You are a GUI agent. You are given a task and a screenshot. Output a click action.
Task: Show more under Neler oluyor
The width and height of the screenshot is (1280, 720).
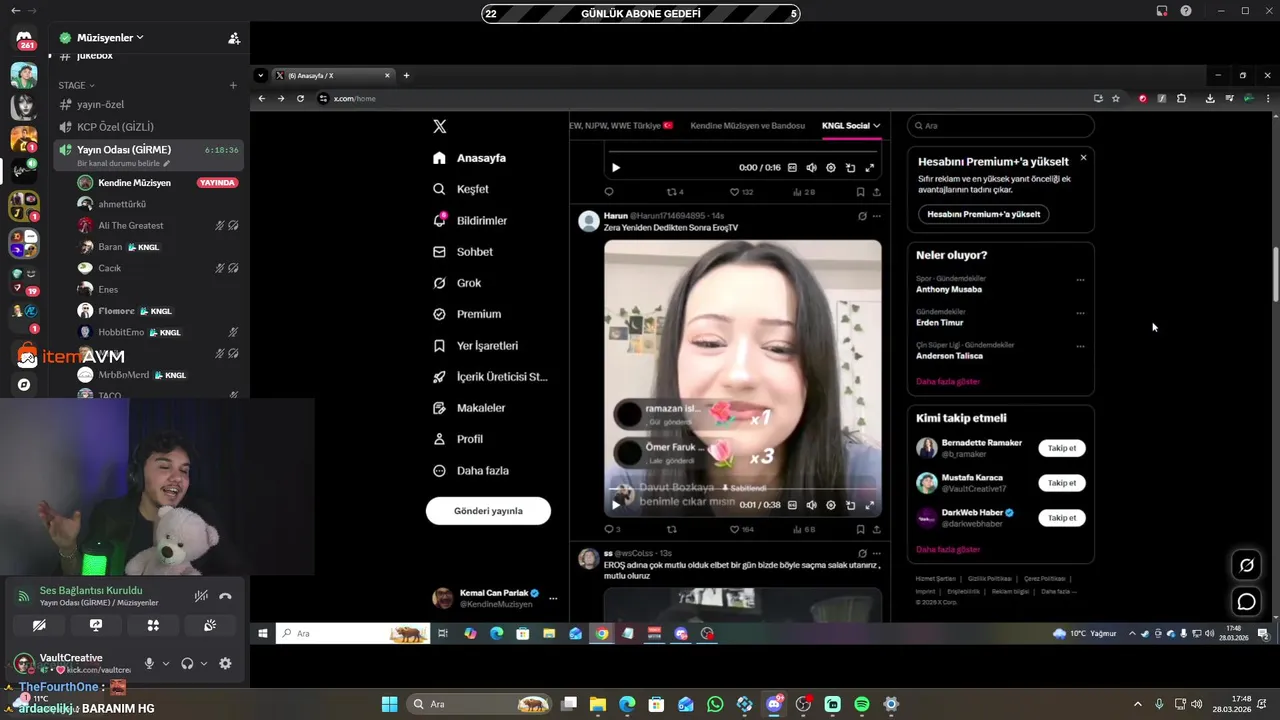click(x=948, y=382)
